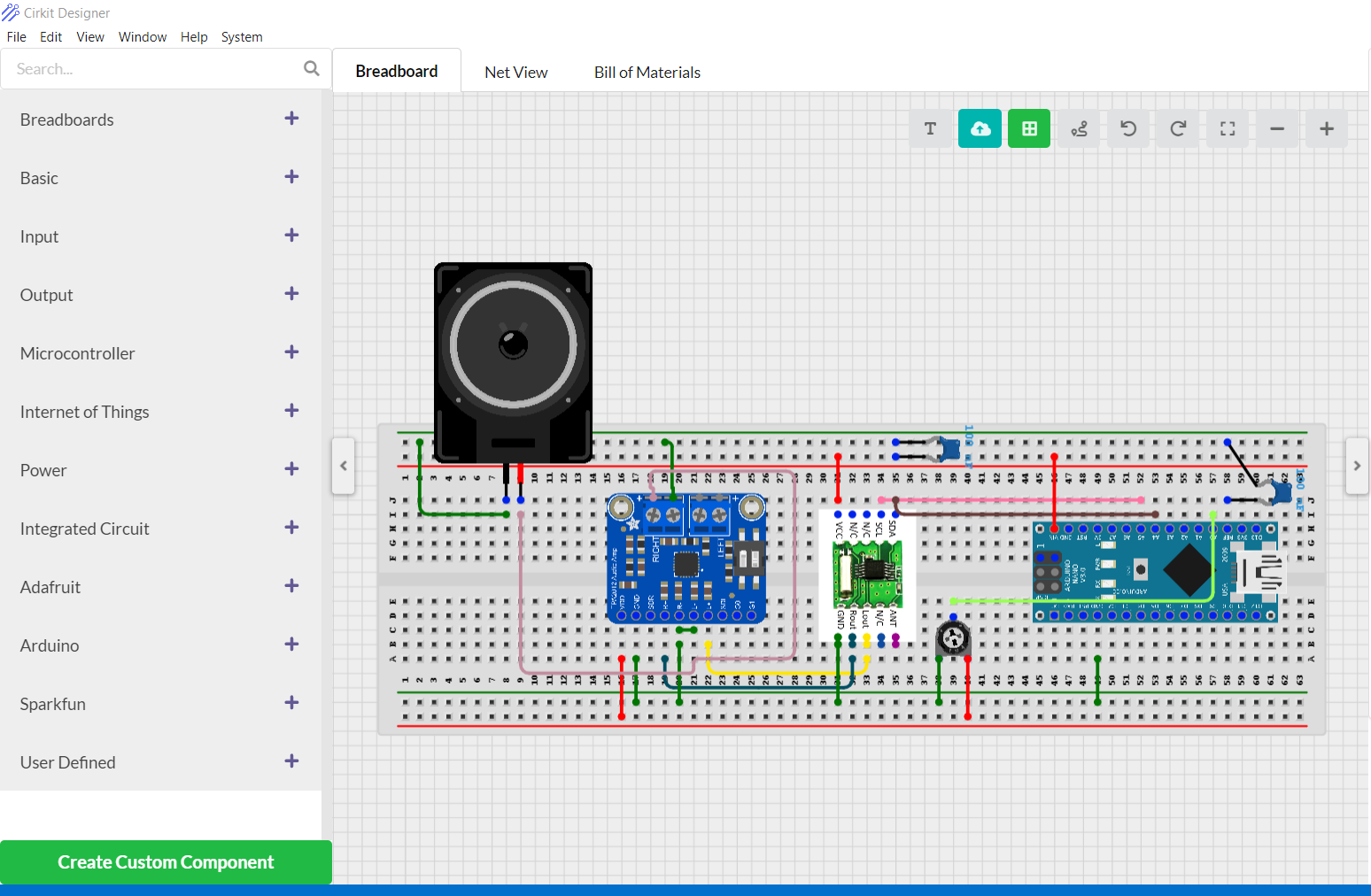Click the search magnifier icon

(x=312, y=68)
